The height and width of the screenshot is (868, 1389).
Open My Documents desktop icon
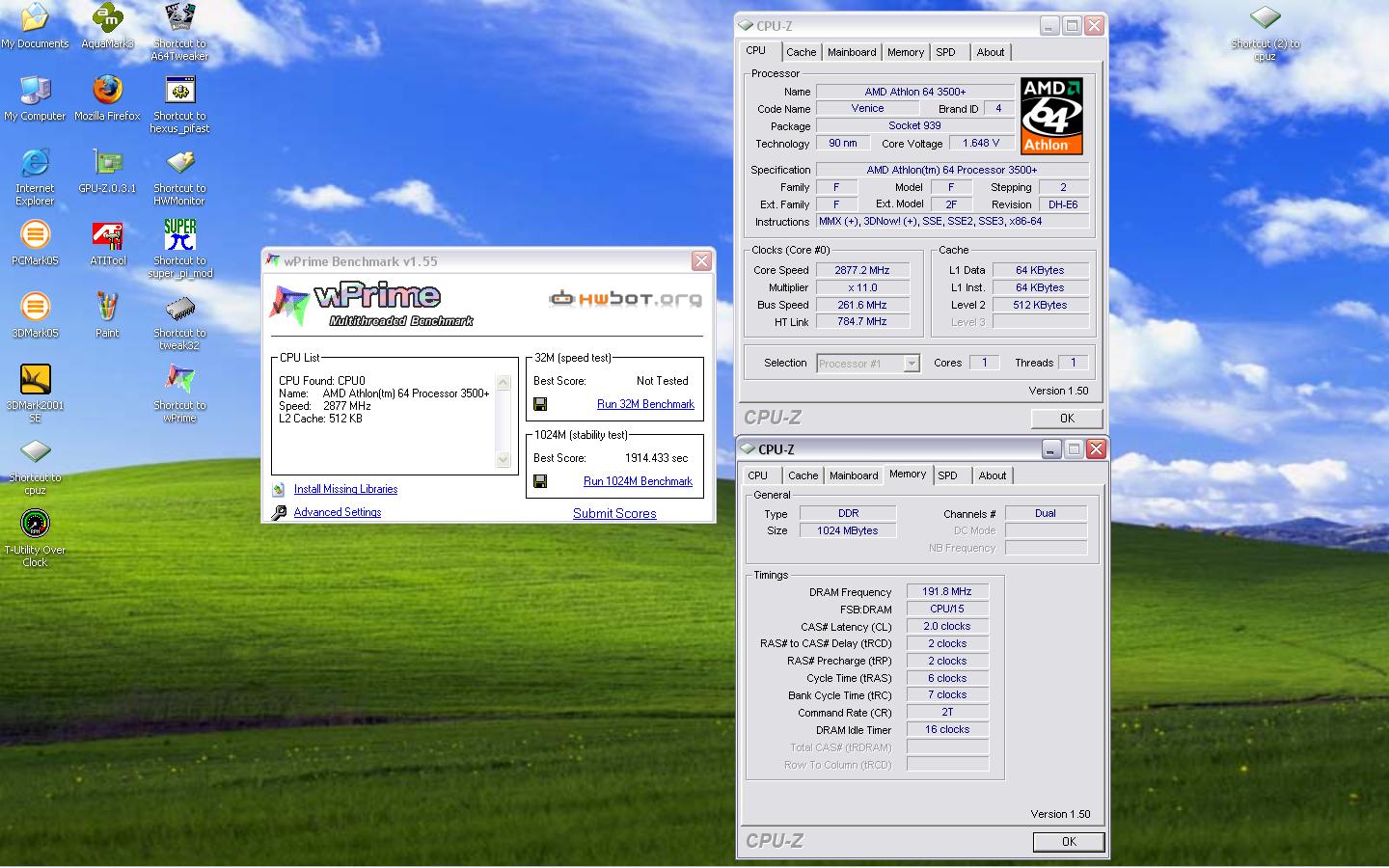click(35, 26)
